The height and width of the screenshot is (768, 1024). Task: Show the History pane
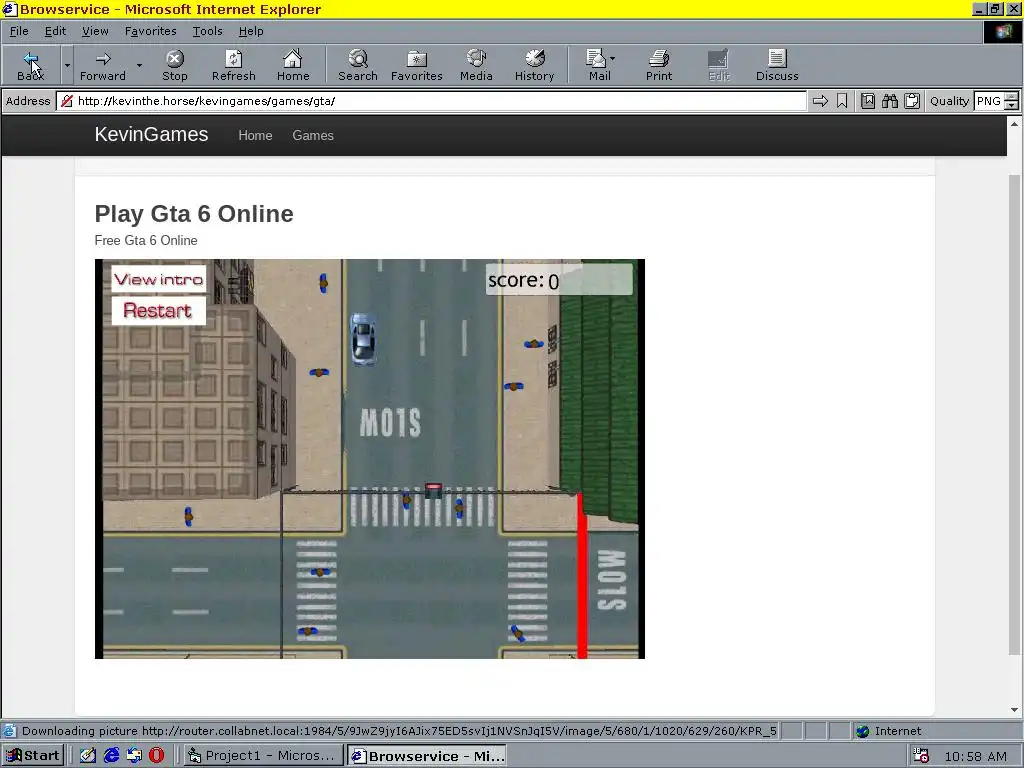(534, 65)
